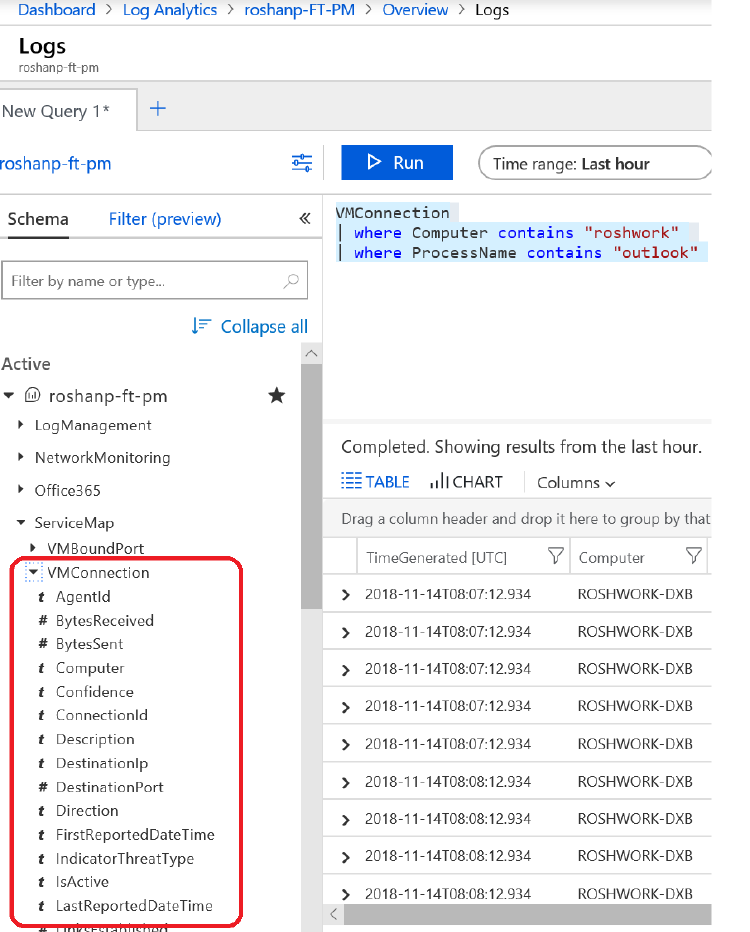Click the roshanp-ft-pm workspace scope link
This screenshot has height=932, width=750.
coord(56,163)
